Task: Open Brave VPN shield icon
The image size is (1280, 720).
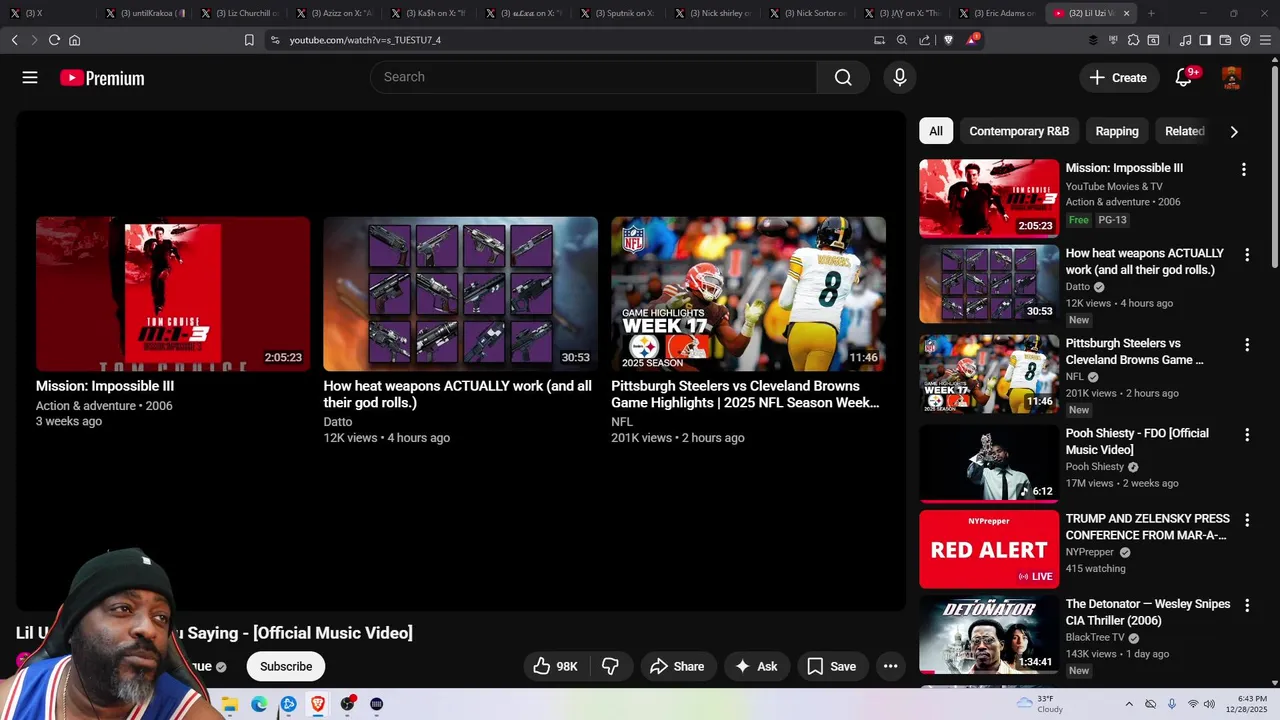Action: (x=1245, y=40)
